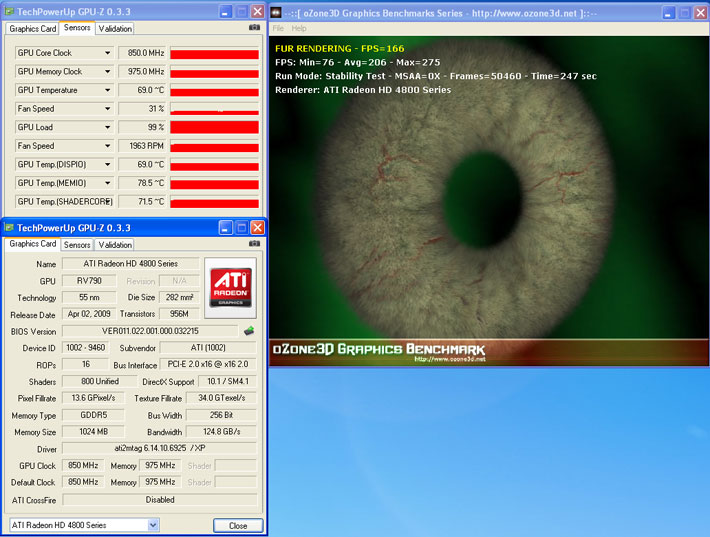This screenshot has width=710, height=537.
Task: Click camera screenshot icon in Graphics Card window
Action: 254,244
